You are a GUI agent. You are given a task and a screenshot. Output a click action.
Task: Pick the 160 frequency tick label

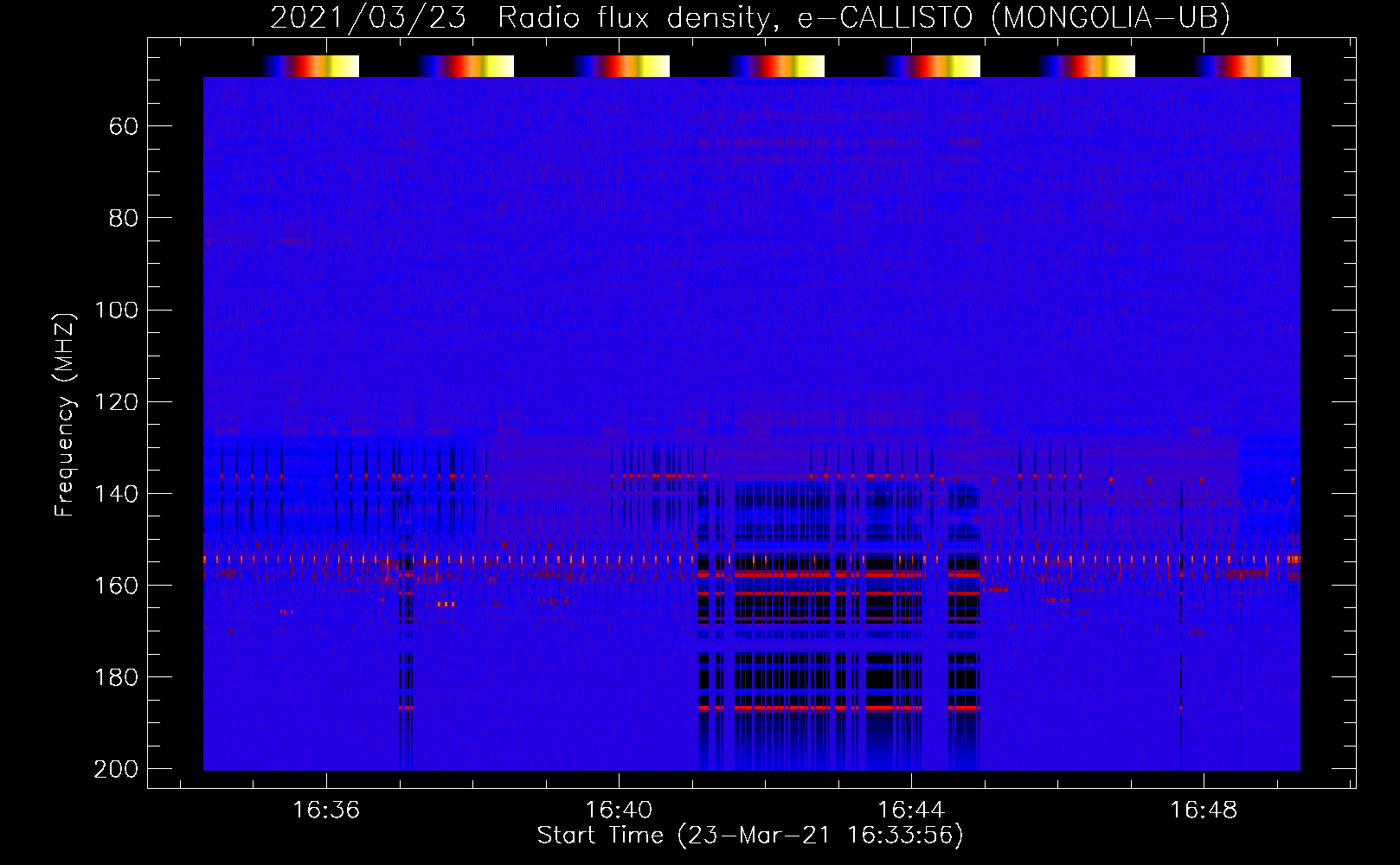(116, 585)
